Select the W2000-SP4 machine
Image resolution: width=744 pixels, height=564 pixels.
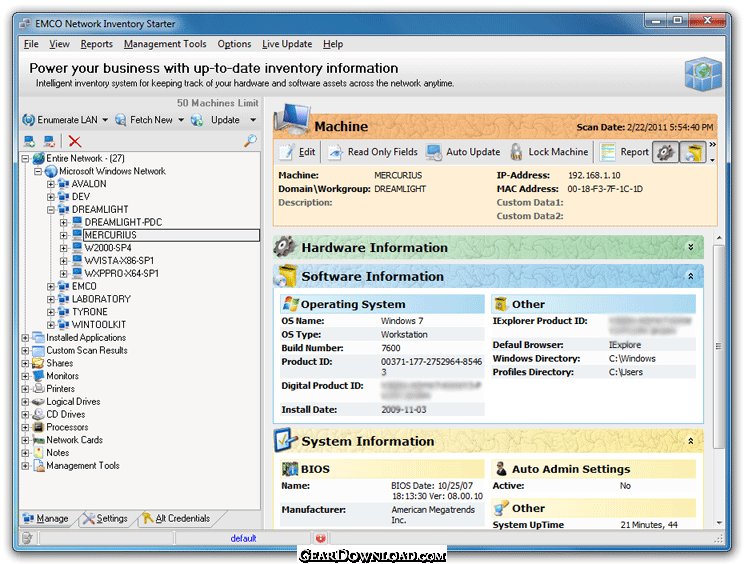tap(108, 248)
